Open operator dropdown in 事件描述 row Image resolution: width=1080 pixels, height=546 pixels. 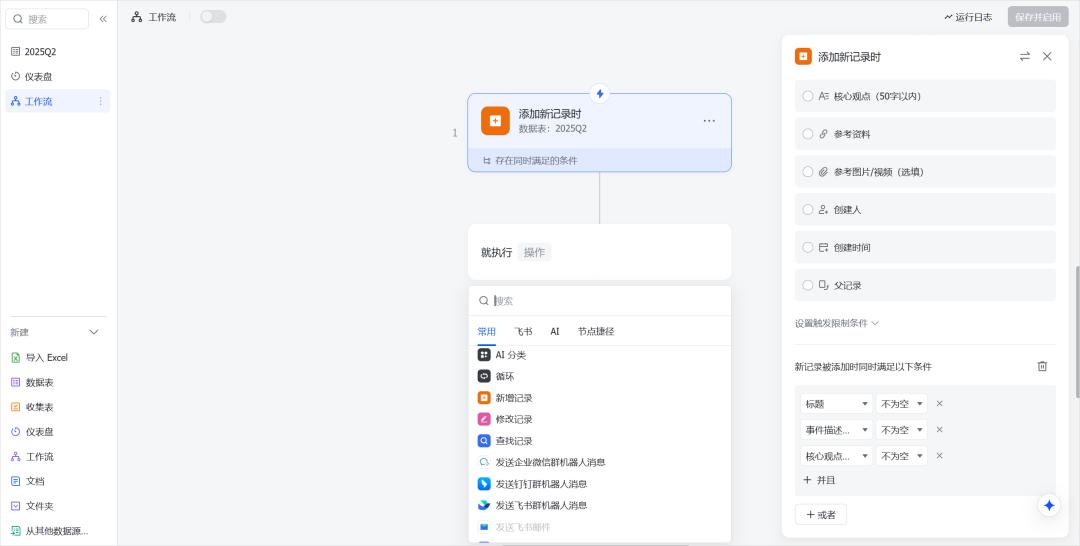pos(902,430)
